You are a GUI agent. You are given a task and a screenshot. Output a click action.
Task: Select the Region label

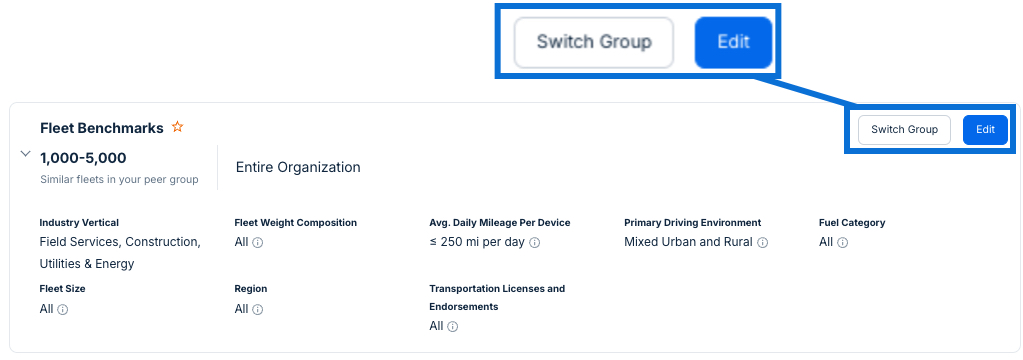tap(251, 288)
